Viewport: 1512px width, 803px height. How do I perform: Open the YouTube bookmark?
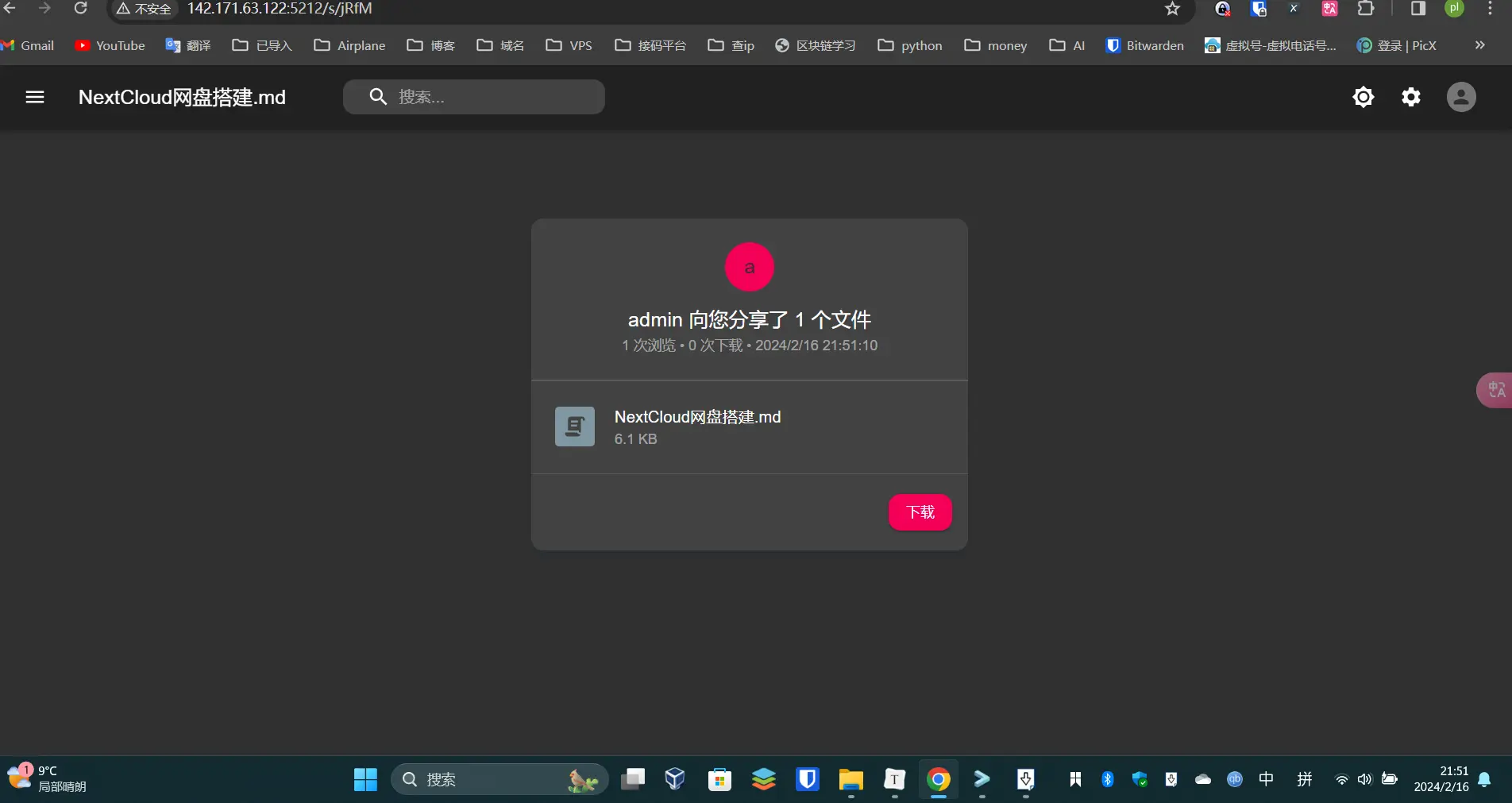coord(110,45)
